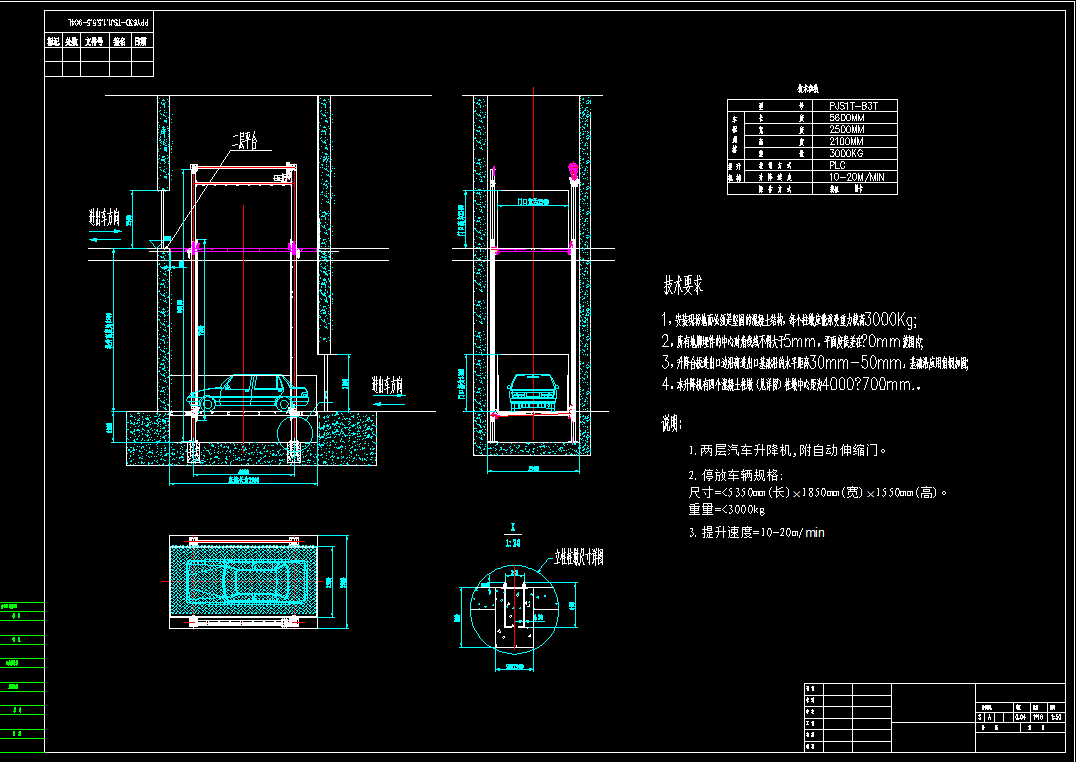Select the 技术要求 heading text
Viewport: 1076px width, 762px height.
click(x=683, y=286)
